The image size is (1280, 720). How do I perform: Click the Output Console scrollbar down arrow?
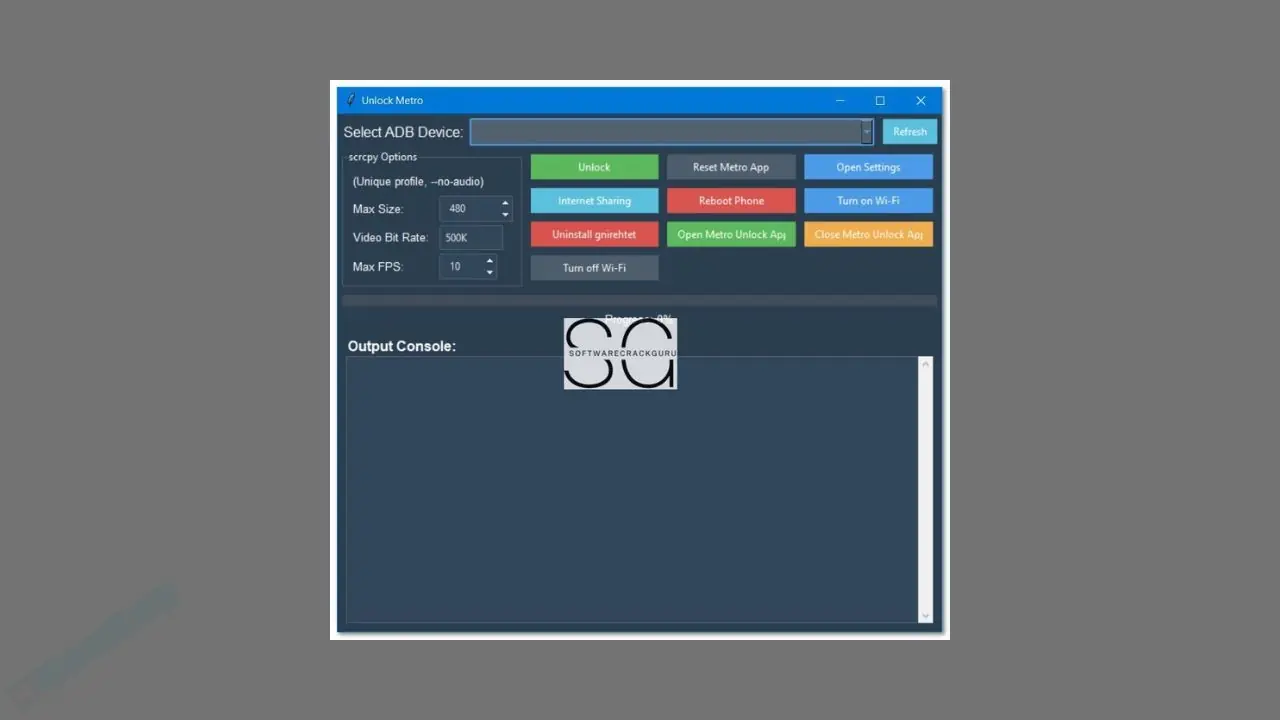coord(925,615)
